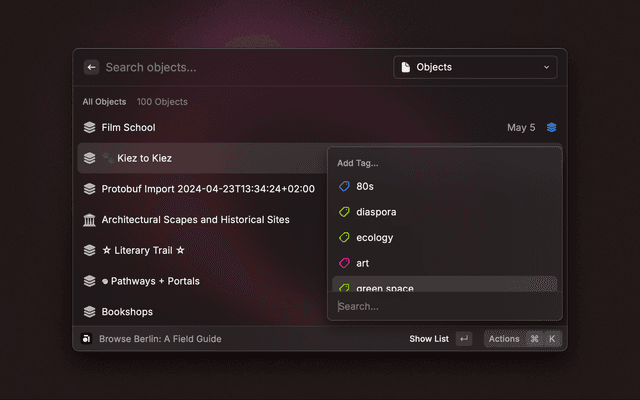Click the Browse Berlin extension icon
Screen dimensions: 640x400
point(87,339)
